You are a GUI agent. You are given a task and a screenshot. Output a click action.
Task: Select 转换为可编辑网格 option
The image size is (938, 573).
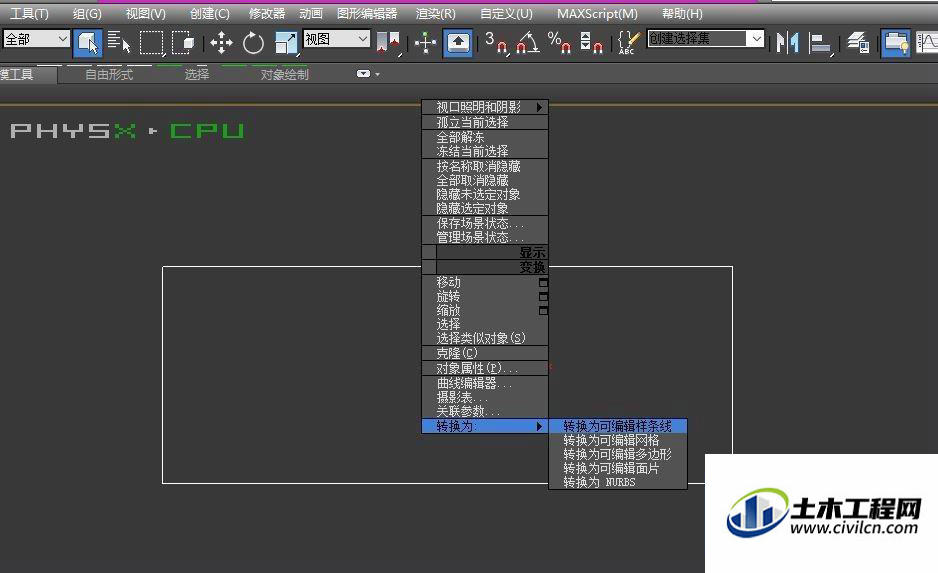(x=617, y=440)
